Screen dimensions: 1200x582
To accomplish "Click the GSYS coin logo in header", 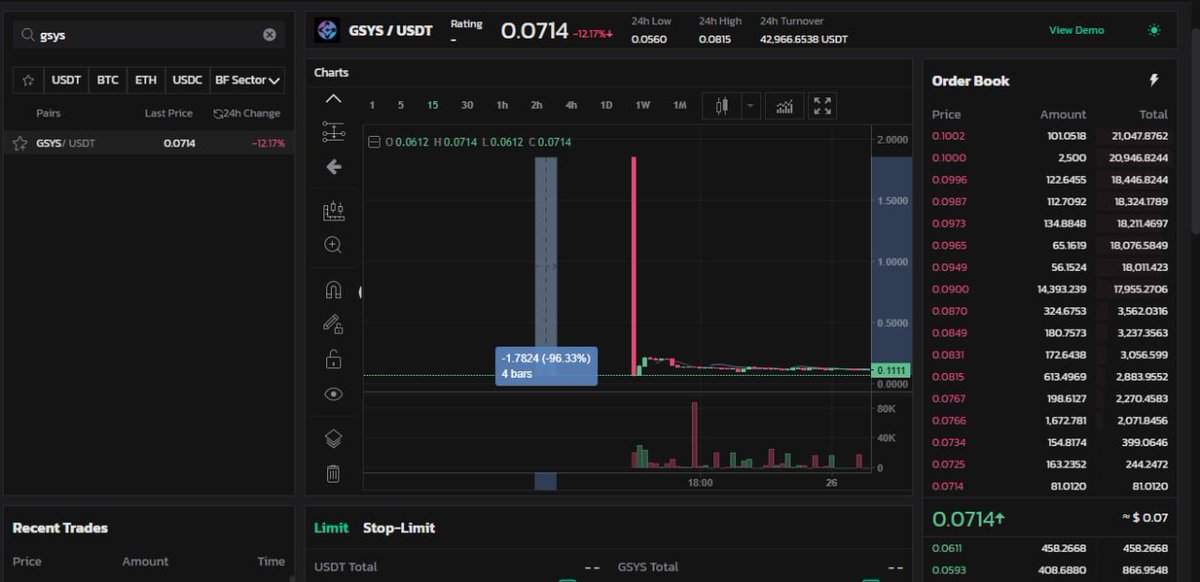I will (x=327, y=30).
